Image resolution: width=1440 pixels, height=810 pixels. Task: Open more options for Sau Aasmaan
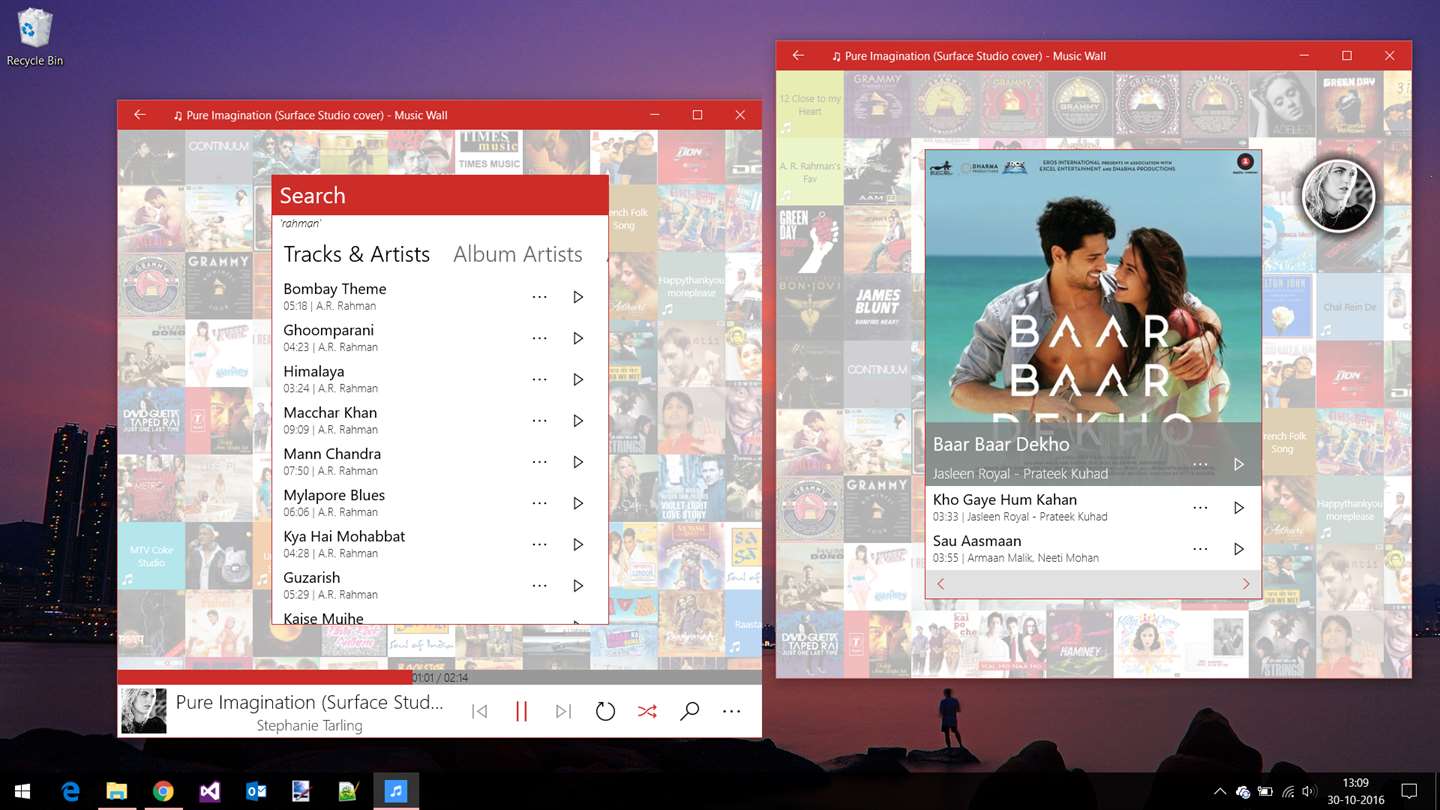point(1200,549)
